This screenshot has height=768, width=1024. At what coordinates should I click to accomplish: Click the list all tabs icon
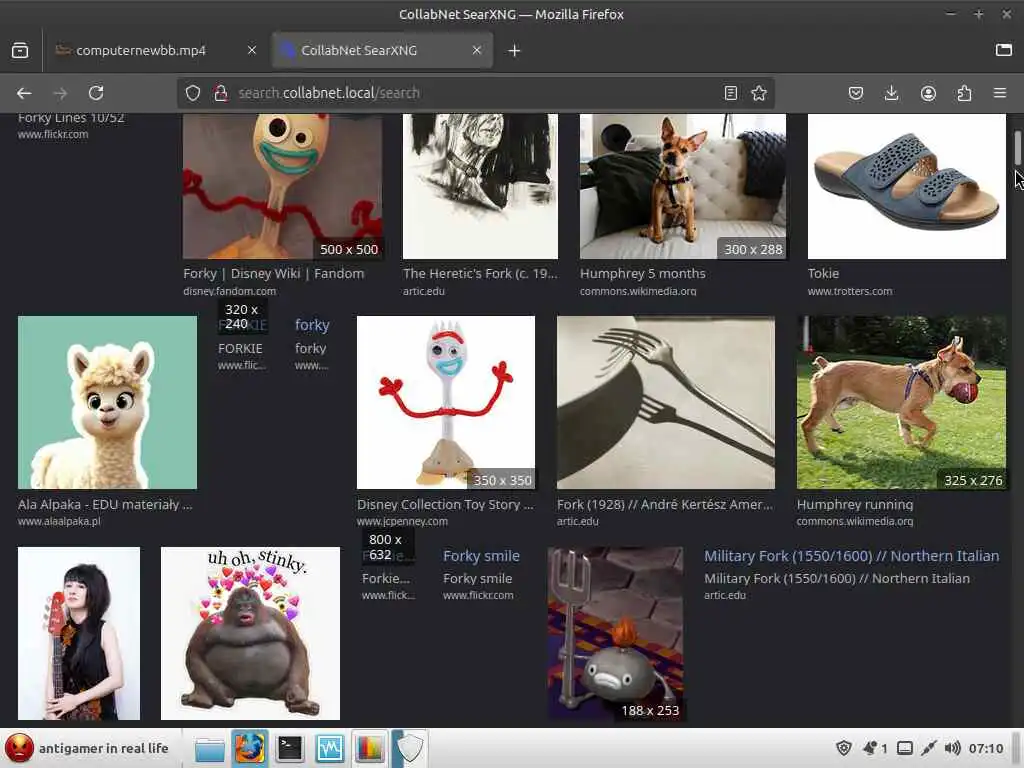1004,50
